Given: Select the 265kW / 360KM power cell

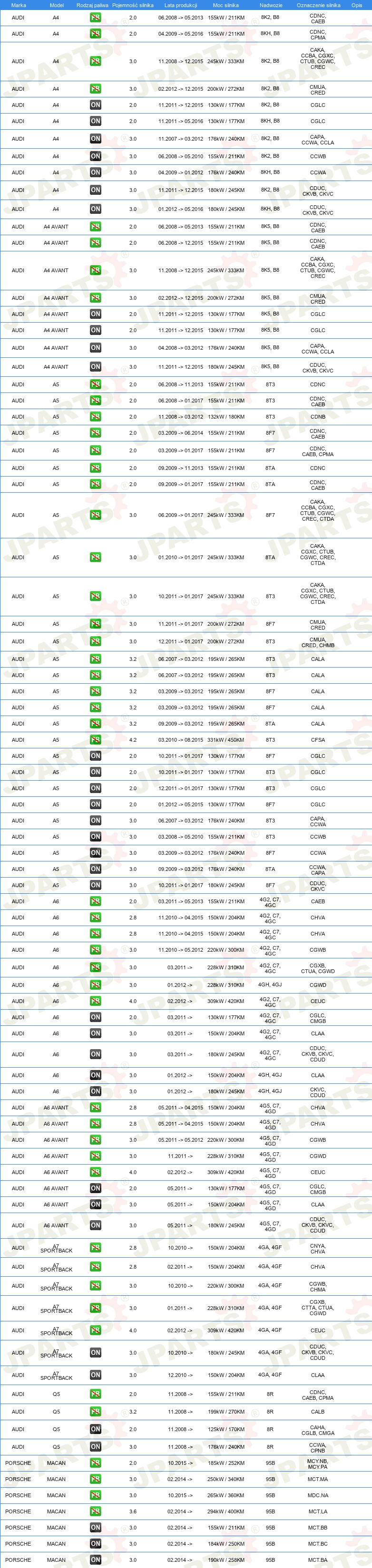Looking at the screenshot, I should pos(225,1496).
